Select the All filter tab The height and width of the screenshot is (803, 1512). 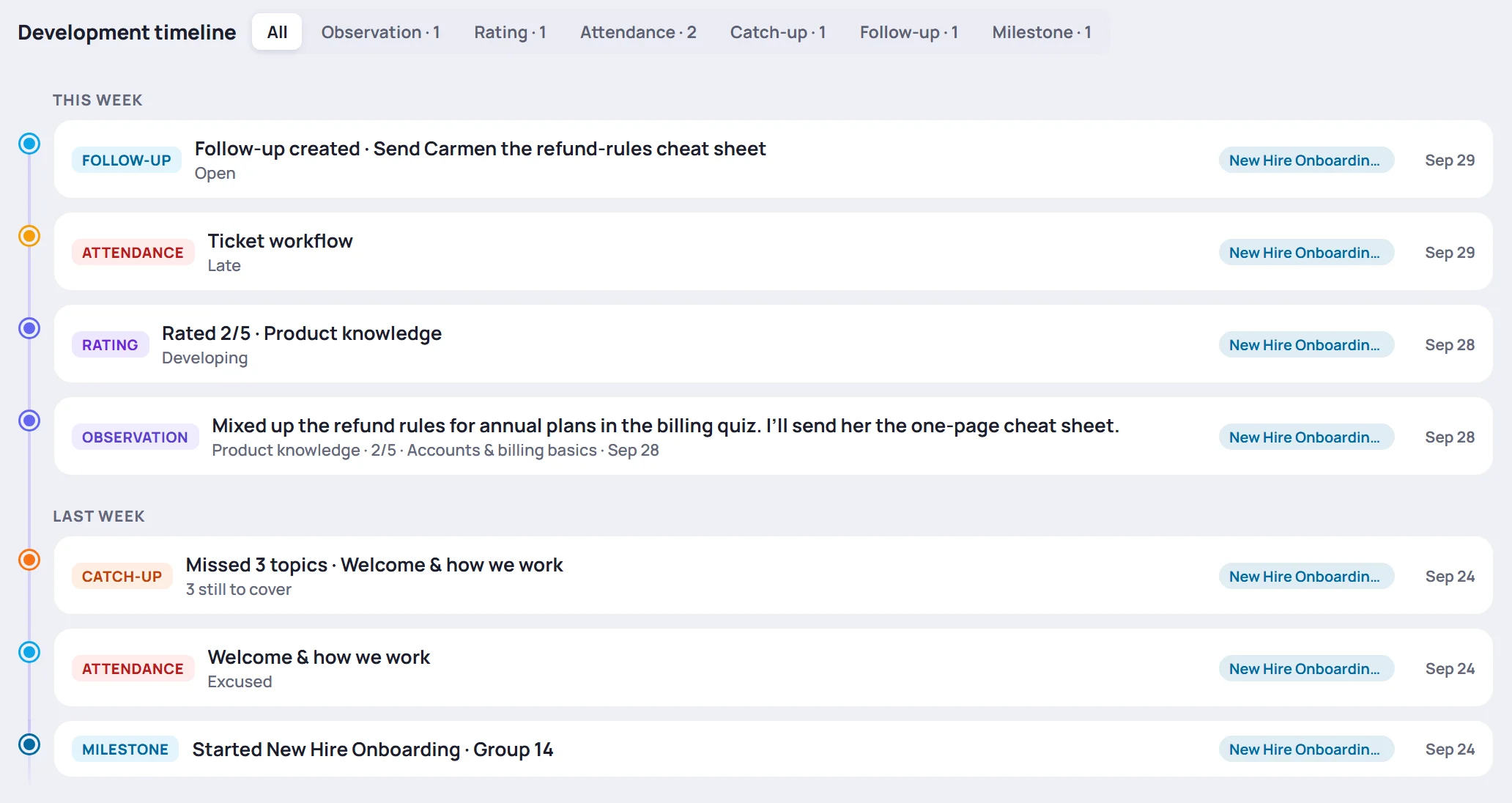pos(277,32)
